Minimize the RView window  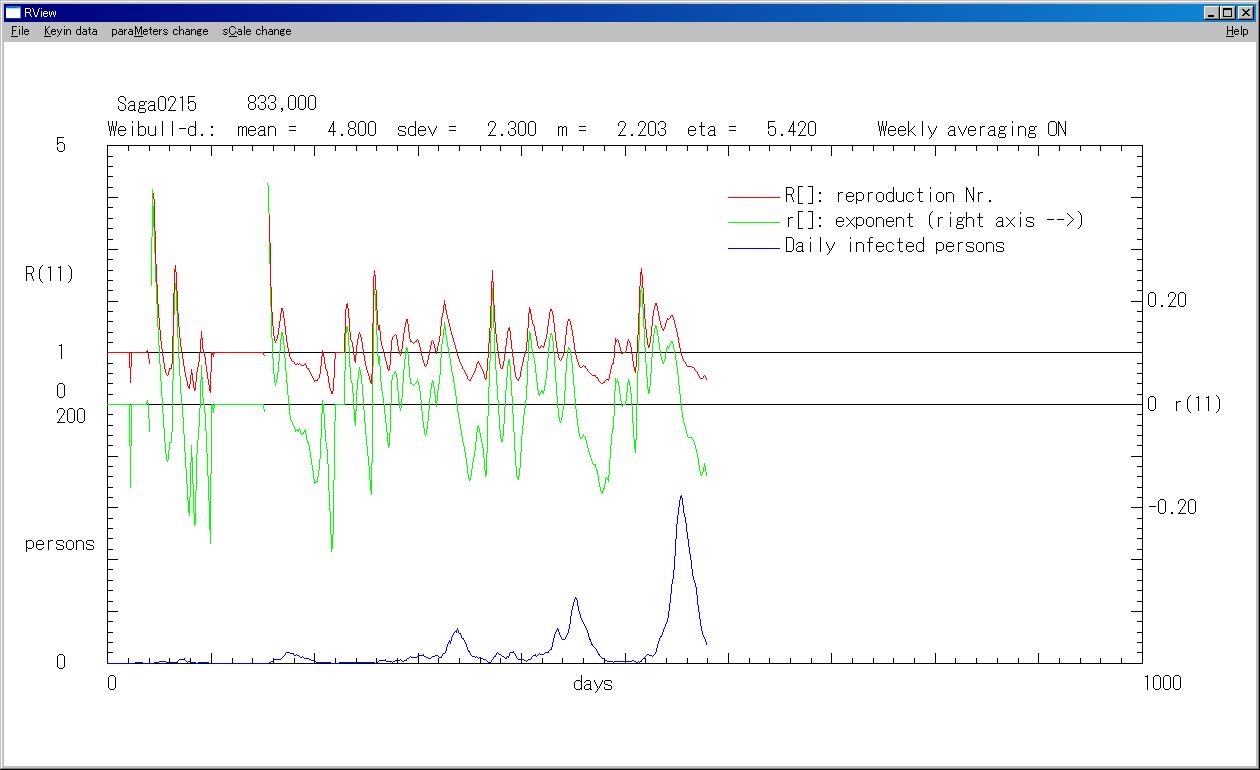pyautogui.click(x=1212, y=13)
